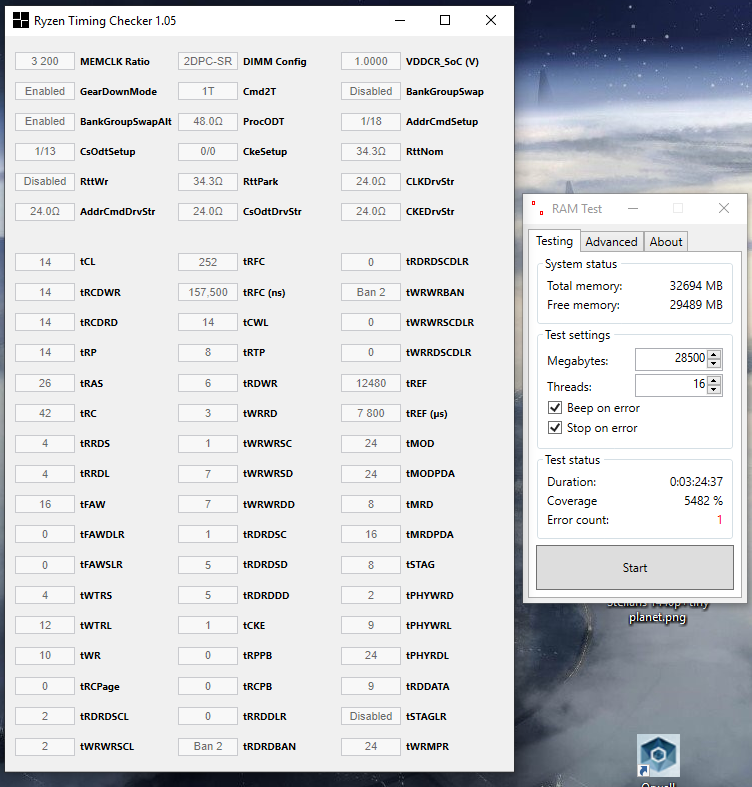Click the tRDRDBAN value Ban 2
The width and height of the screenshot is (752, 787).
pos(208,746)
